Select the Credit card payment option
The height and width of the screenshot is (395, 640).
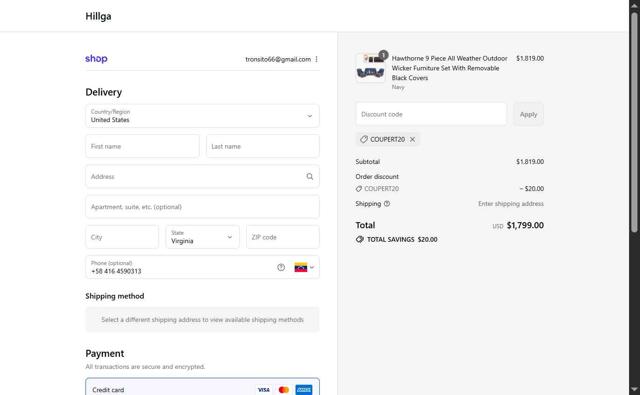tap(202, 387)
